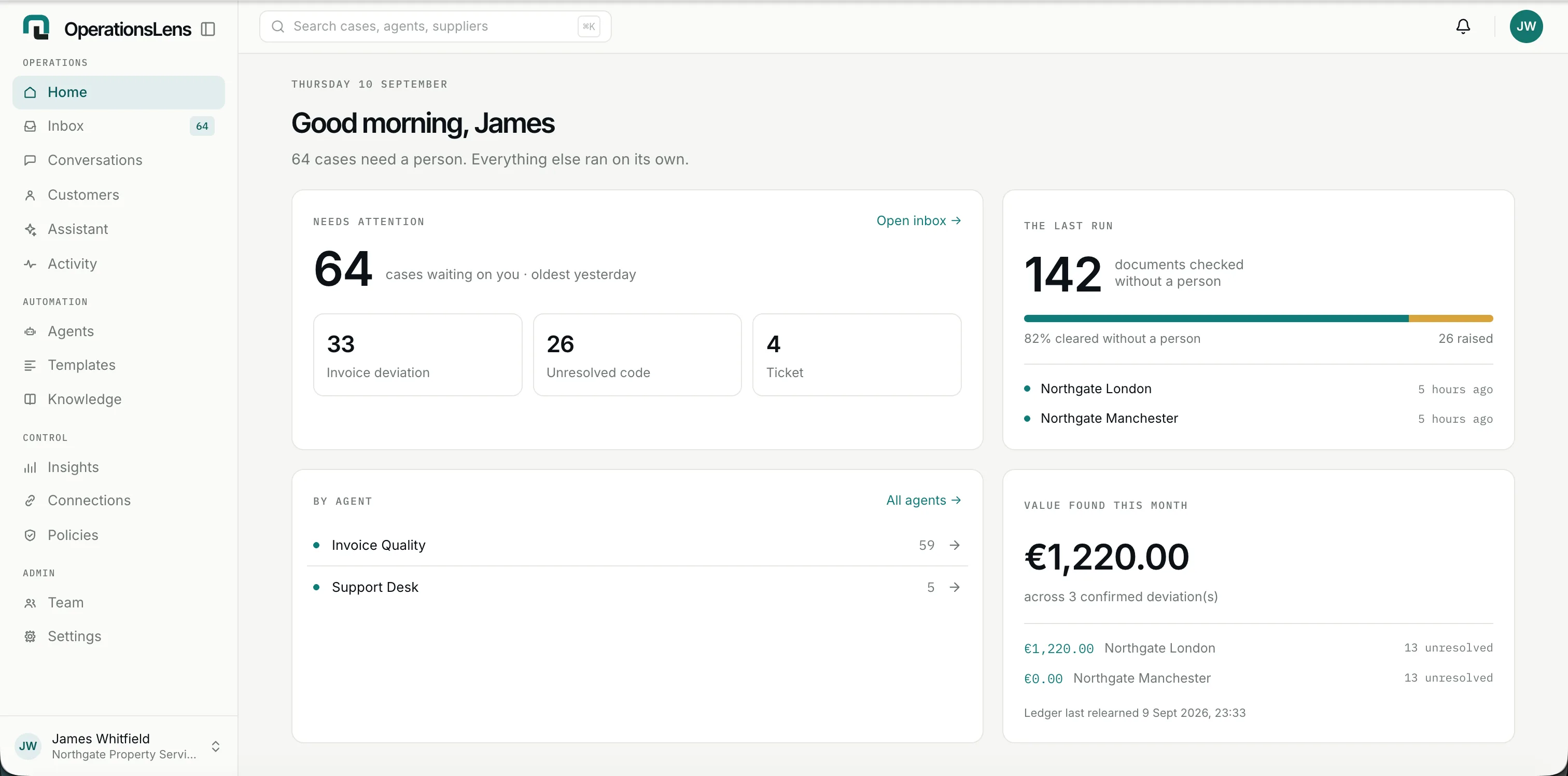This screenshot has width=1568, height=776.
Task: Click the Activity pulse icon
Action: (30, 264)
